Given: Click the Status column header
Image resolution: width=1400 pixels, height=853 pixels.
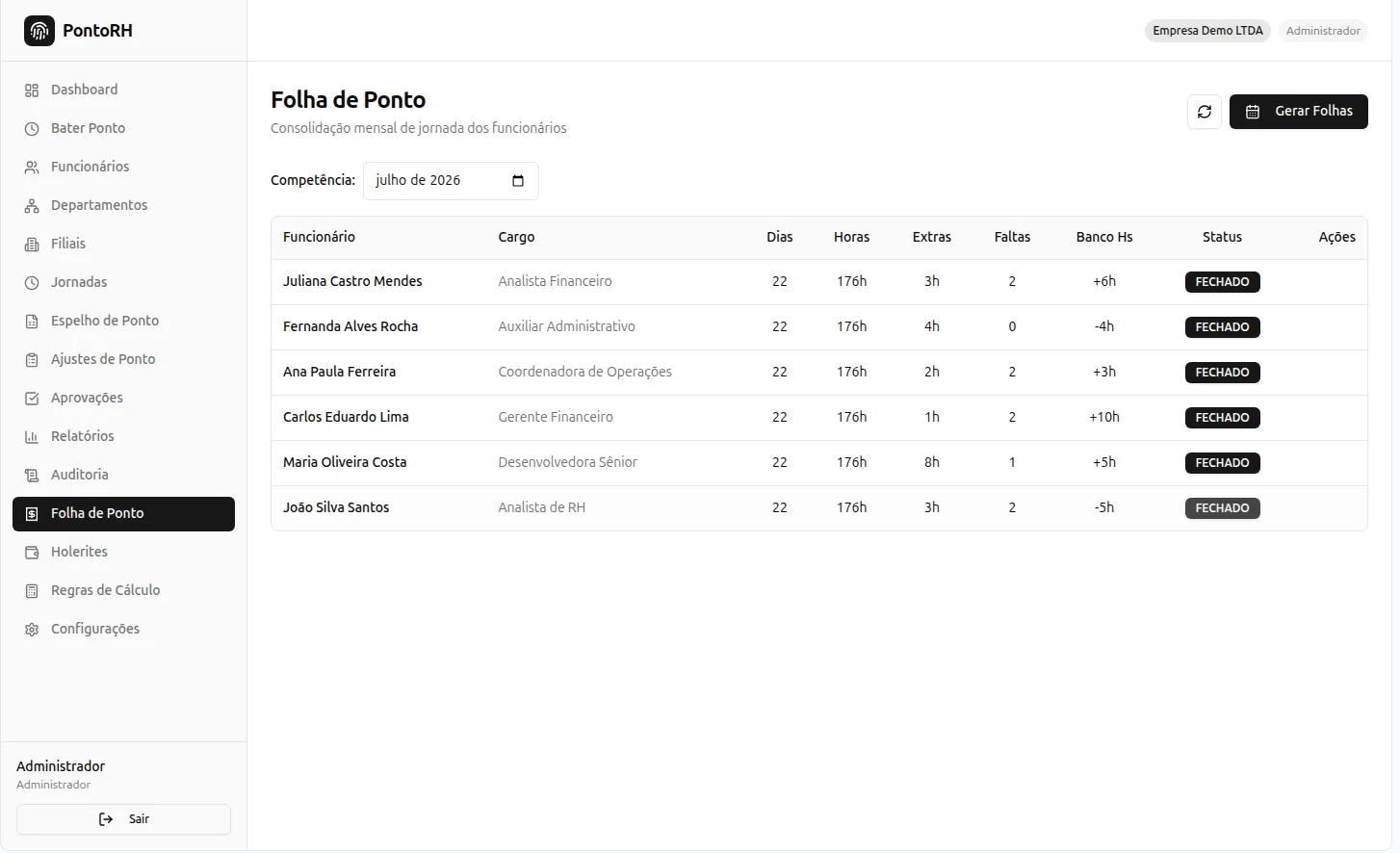Looking at the screenshot, I should [1222, 237].
